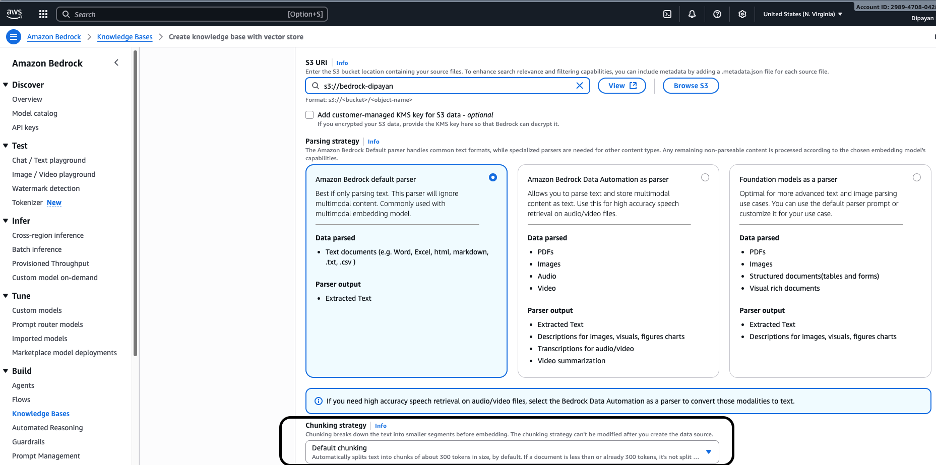Open Custom model on-demand
The height and width of the screenshot is (466, 936).
pos(55,277)
